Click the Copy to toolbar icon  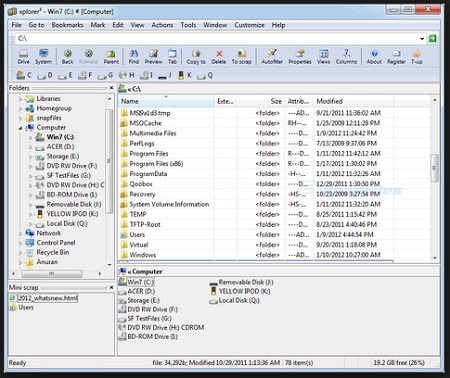(196, 57)
